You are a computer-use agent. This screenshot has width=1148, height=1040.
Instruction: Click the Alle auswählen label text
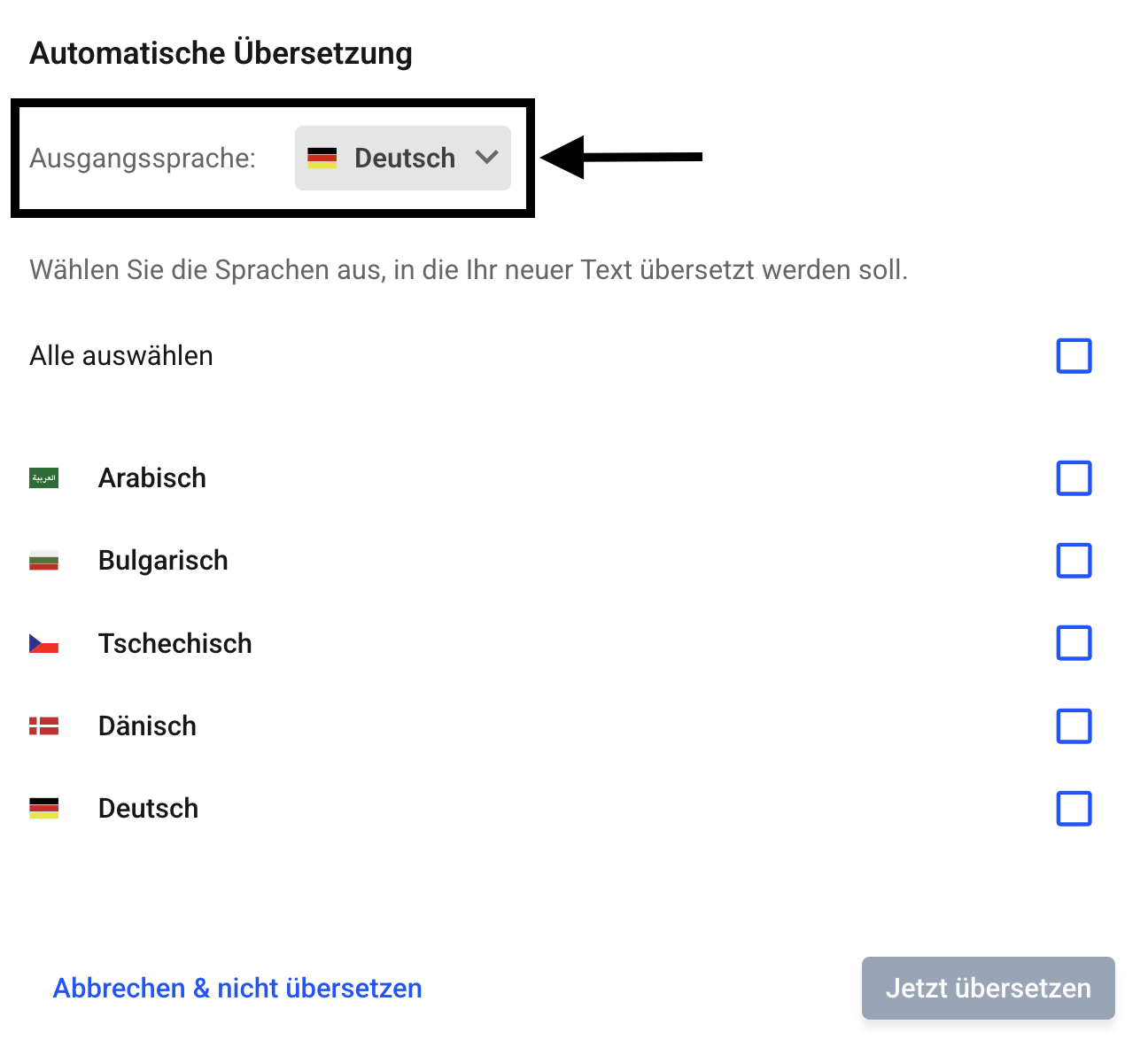[x=121, y=356]
